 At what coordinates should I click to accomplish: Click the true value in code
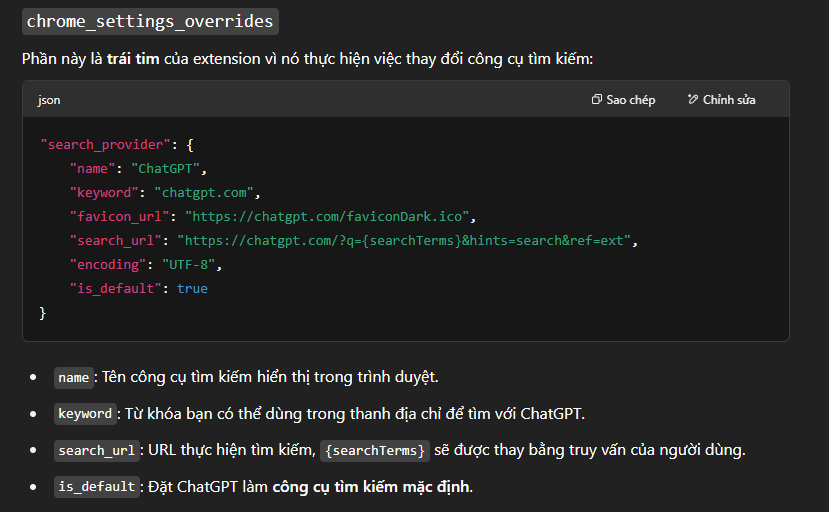point(192,288)
